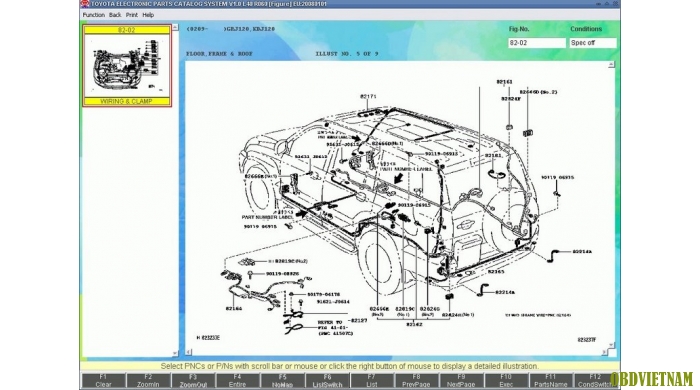Click the Fig.No. 82-02 field
The height and width of the screenshot is (390, 700).
[x=537, y=43]
